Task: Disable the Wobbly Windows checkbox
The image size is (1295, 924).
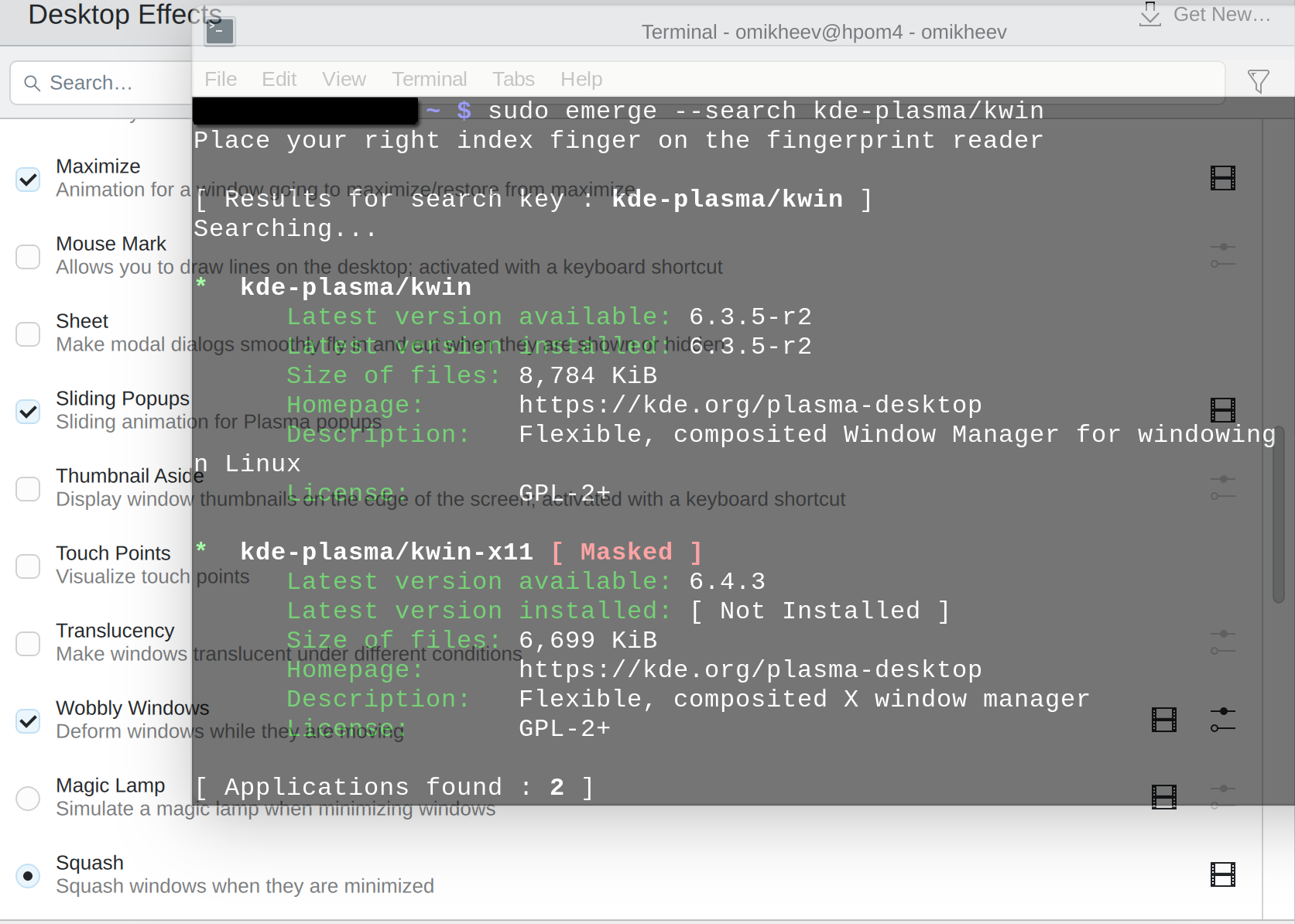Action: [x=28, y=720]
